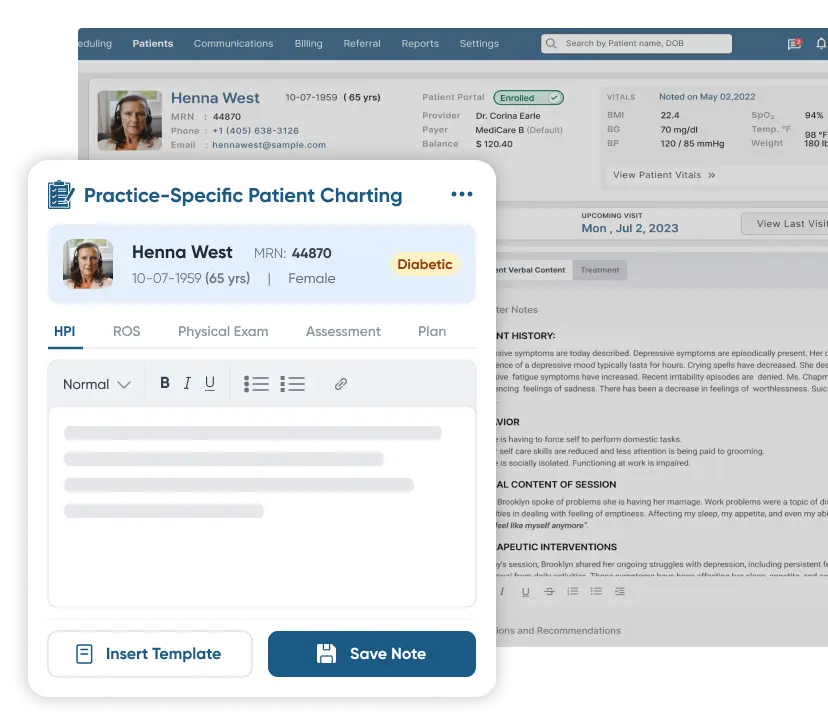Click the Save Note button
Viewport: 828px width, 724px height.
point(372,654)
